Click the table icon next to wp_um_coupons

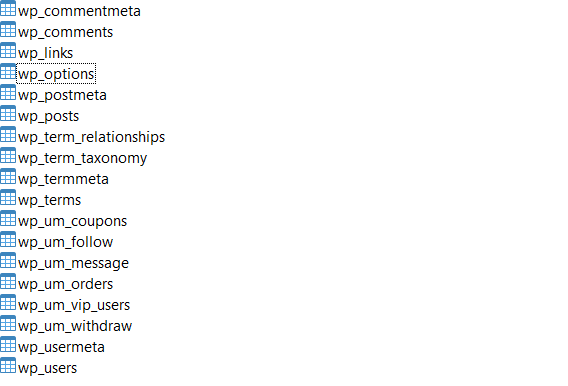(x=8, y=218)
